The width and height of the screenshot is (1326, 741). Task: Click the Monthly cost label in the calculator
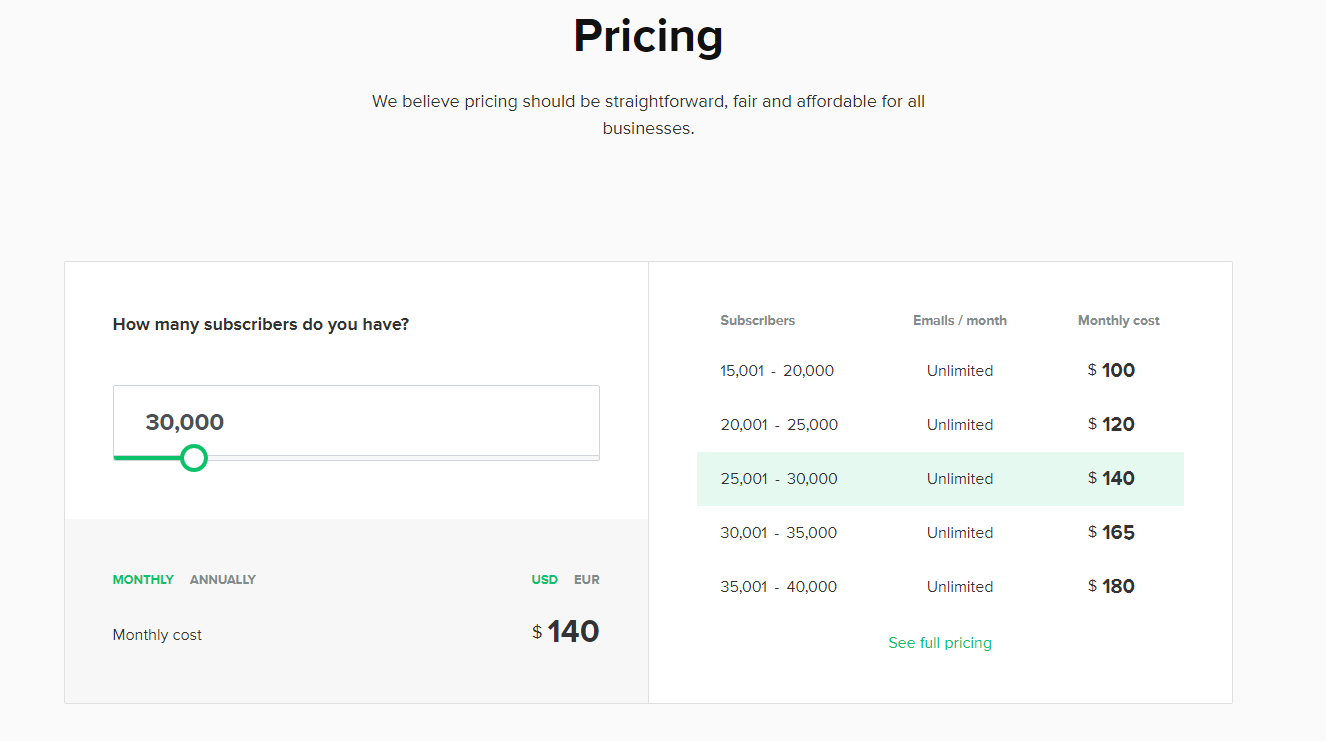pos(157,634)
